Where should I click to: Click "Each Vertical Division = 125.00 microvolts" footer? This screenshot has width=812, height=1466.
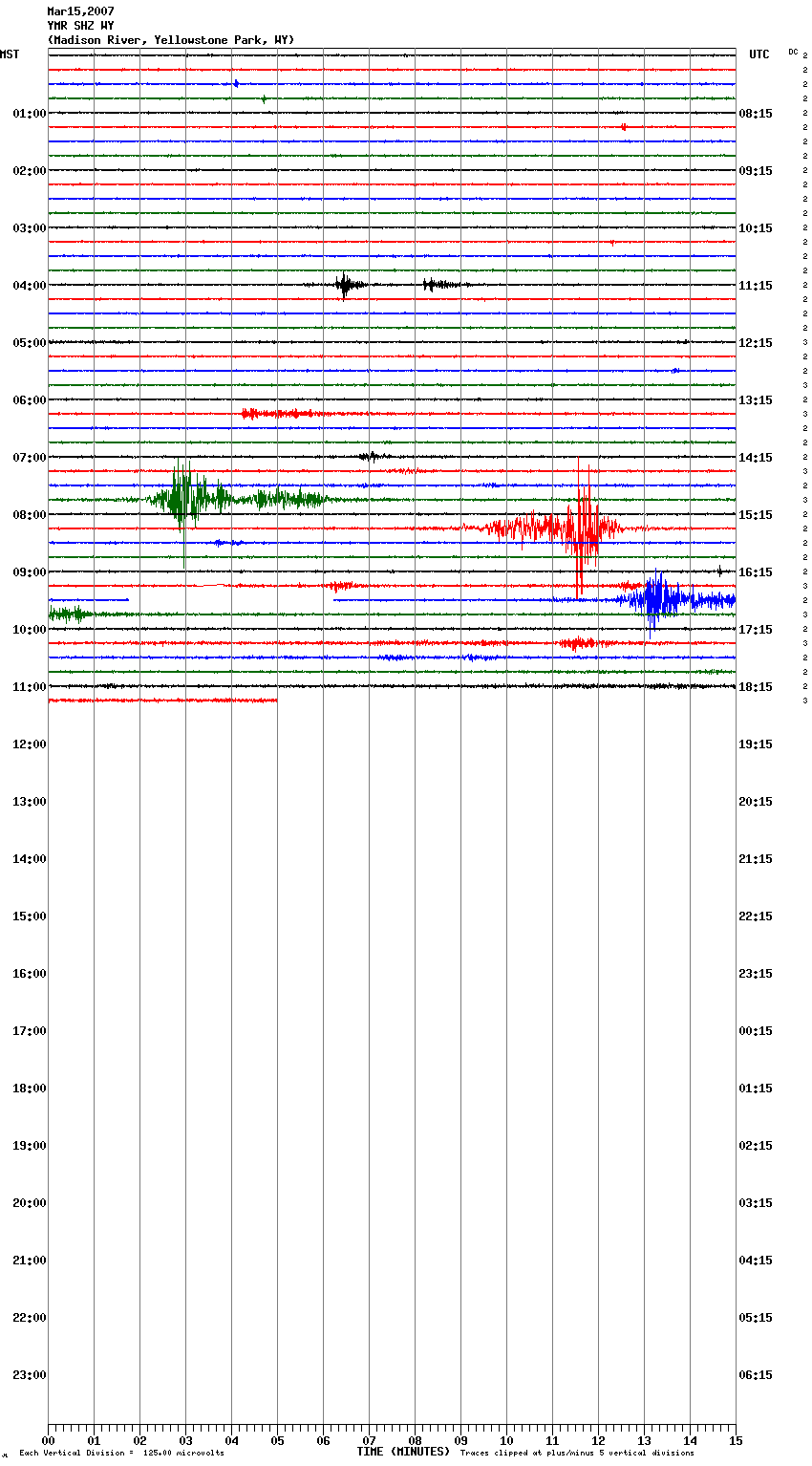click(x=121, y=1454)
